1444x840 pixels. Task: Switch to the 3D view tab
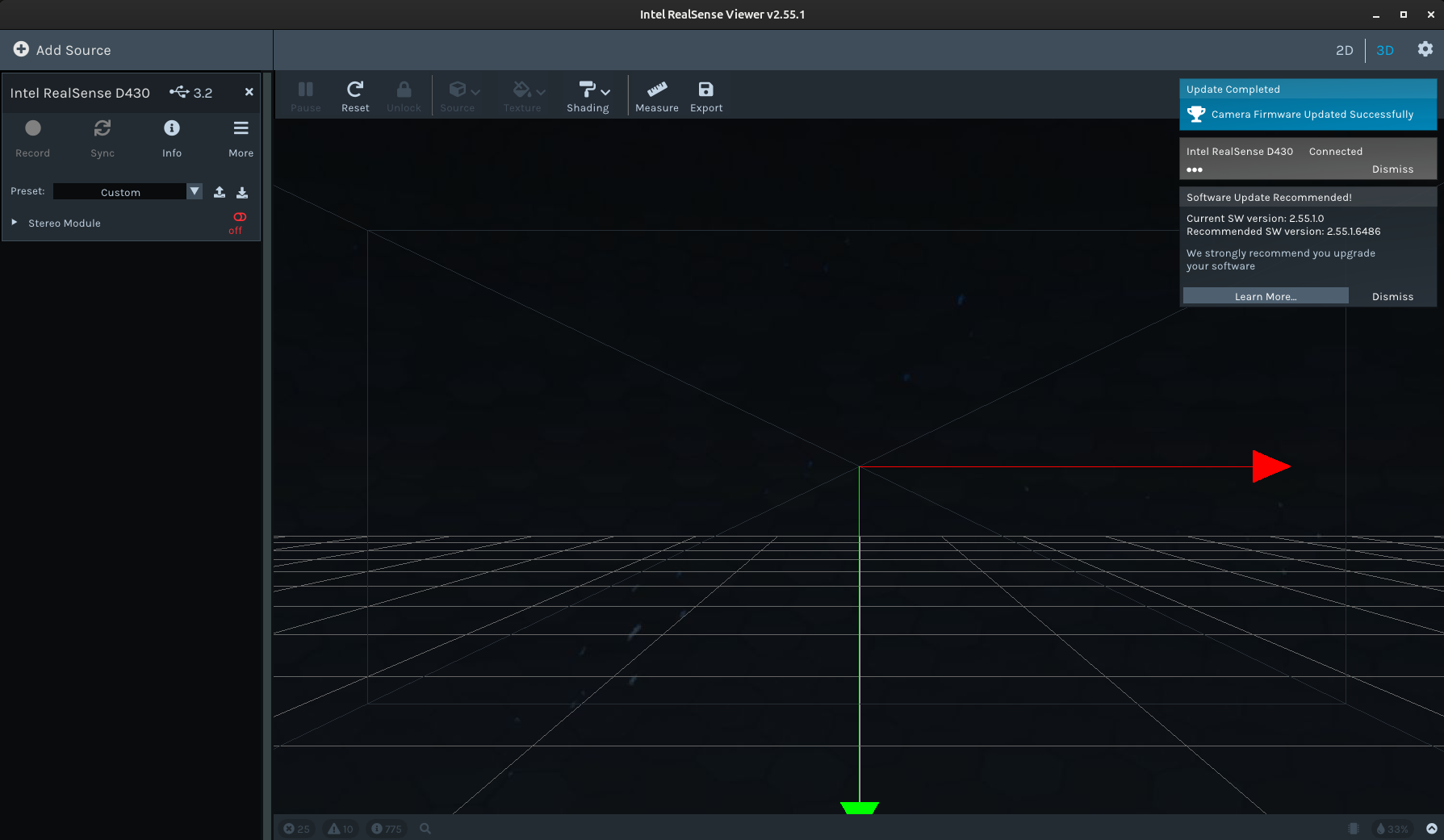1385,50
